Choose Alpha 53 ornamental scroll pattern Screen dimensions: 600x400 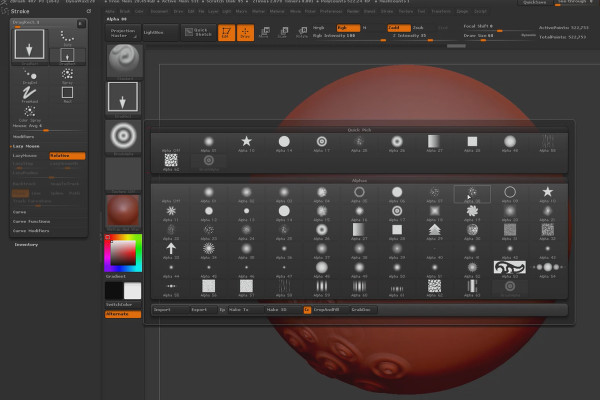point(510,269)
